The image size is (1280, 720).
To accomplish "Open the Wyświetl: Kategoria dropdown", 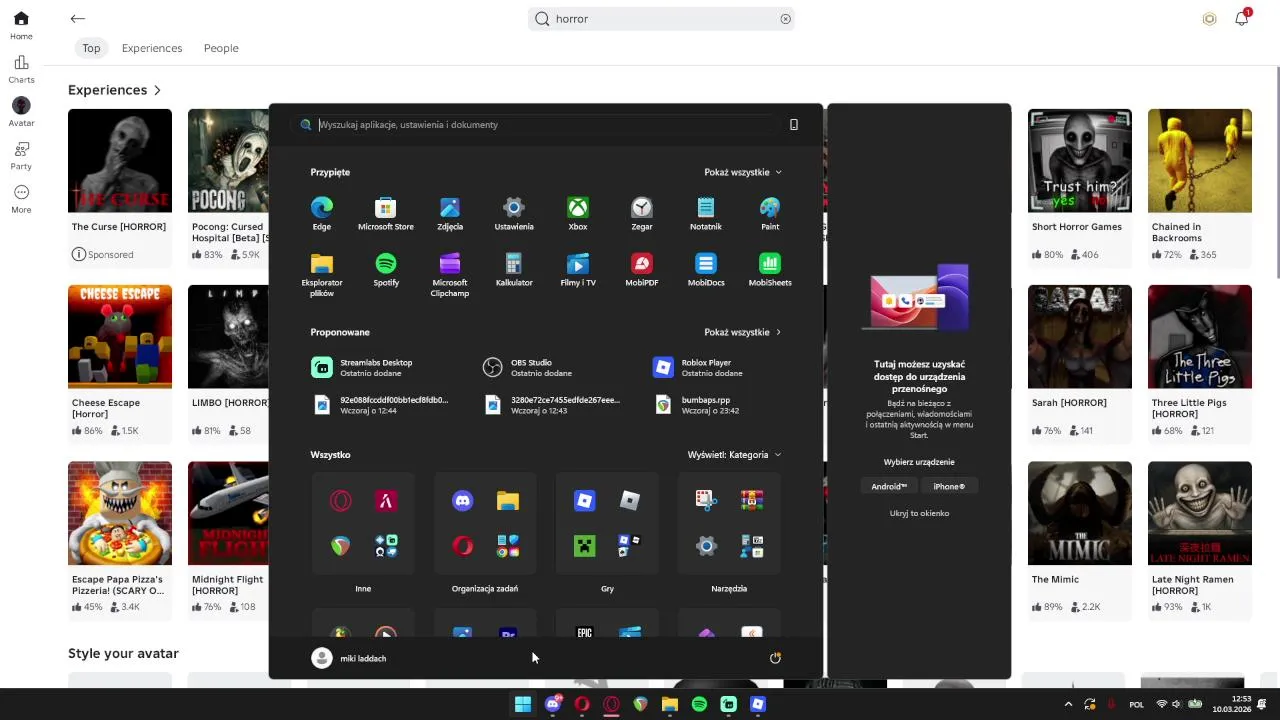I will click(x=734, y=455).
